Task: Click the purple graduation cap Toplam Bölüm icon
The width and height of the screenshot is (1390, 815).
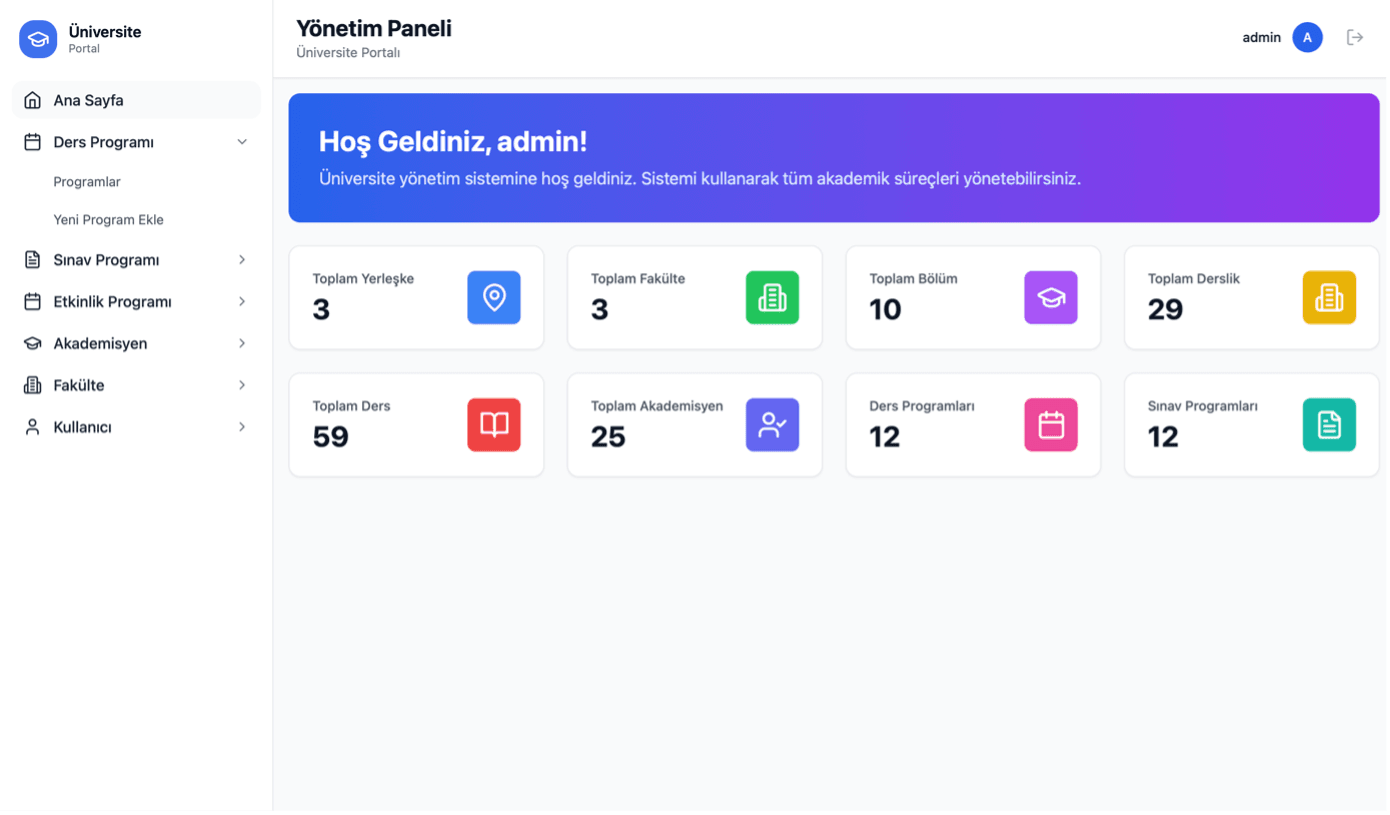Action: click(1051, 297)
